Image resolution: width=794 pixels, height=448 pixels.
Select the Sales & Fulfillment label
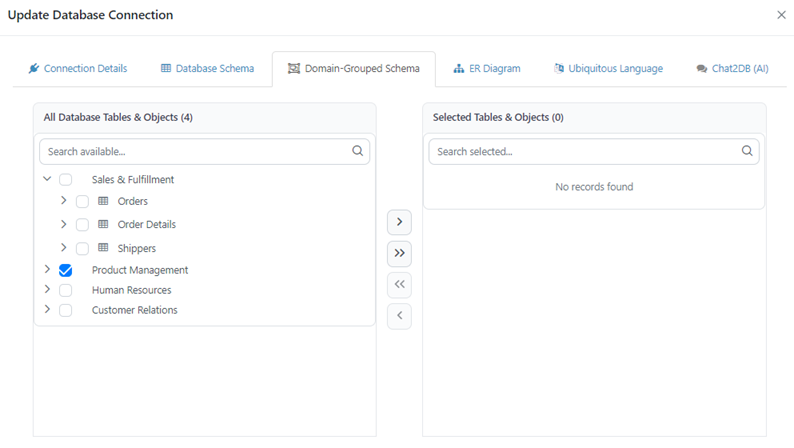pos(133,180)
